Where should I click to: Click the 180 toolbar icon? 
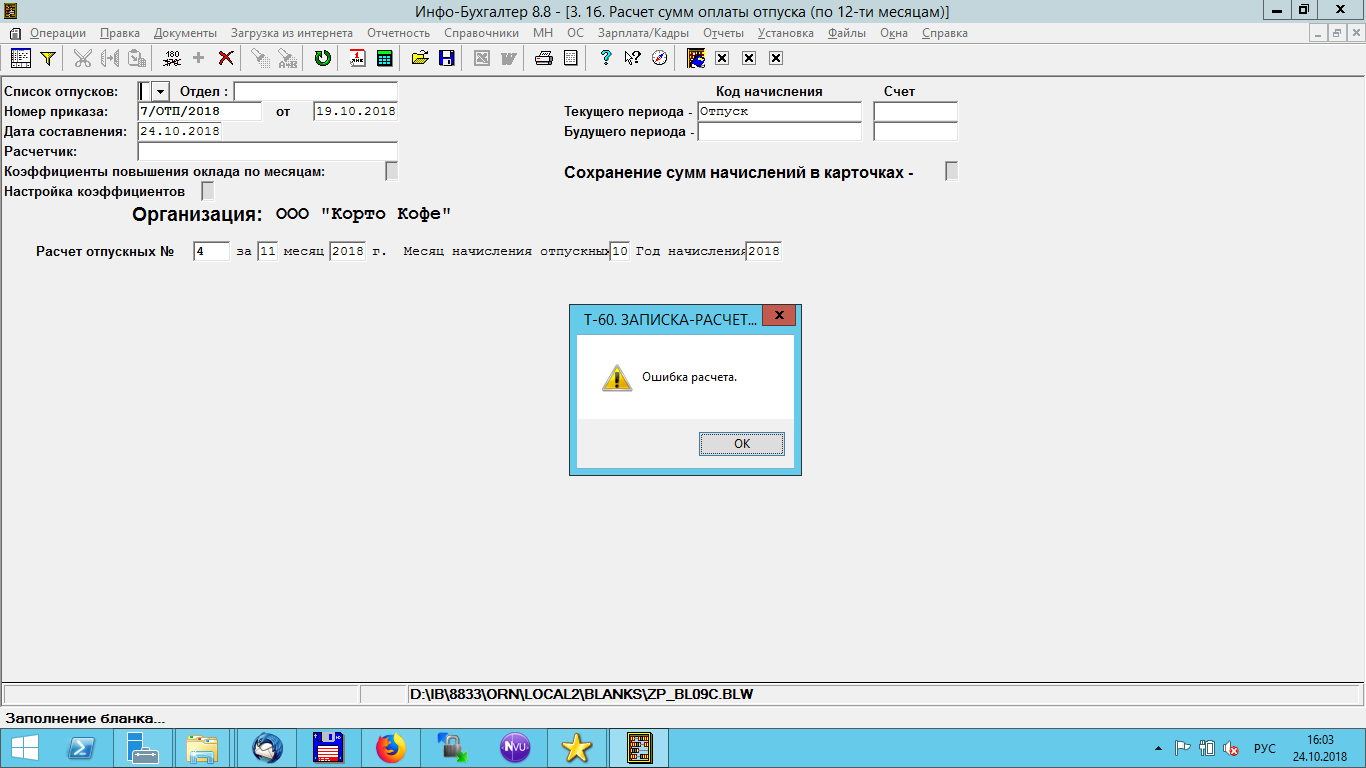tap(172, 58)
